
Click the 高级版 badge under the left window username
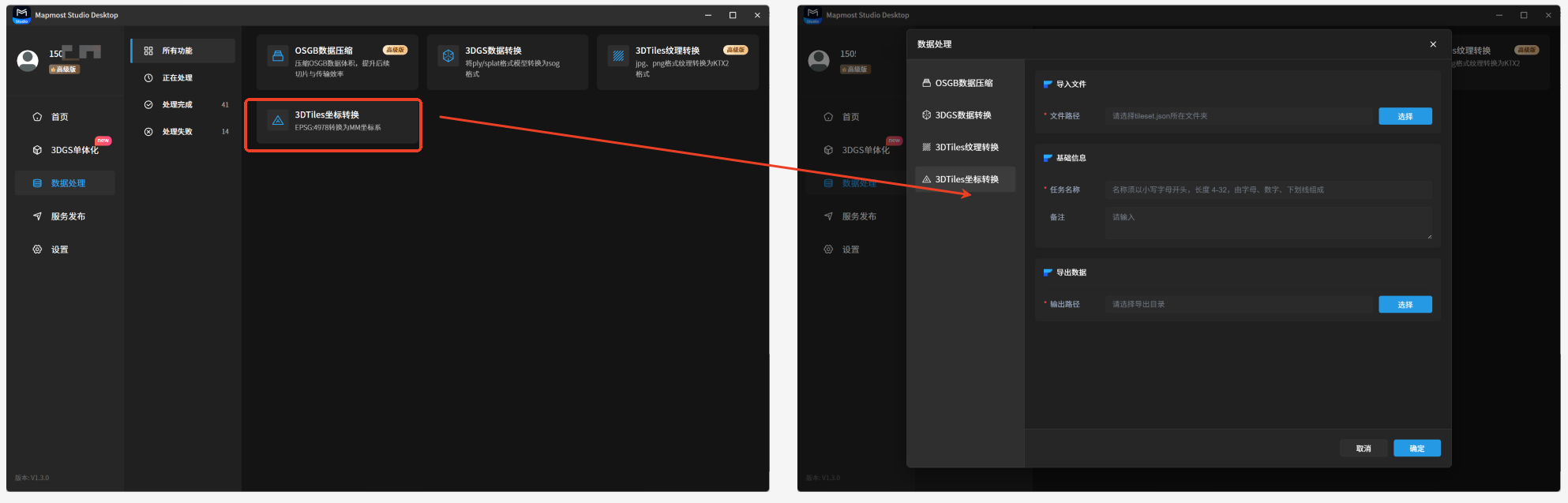tap(64, 69)
